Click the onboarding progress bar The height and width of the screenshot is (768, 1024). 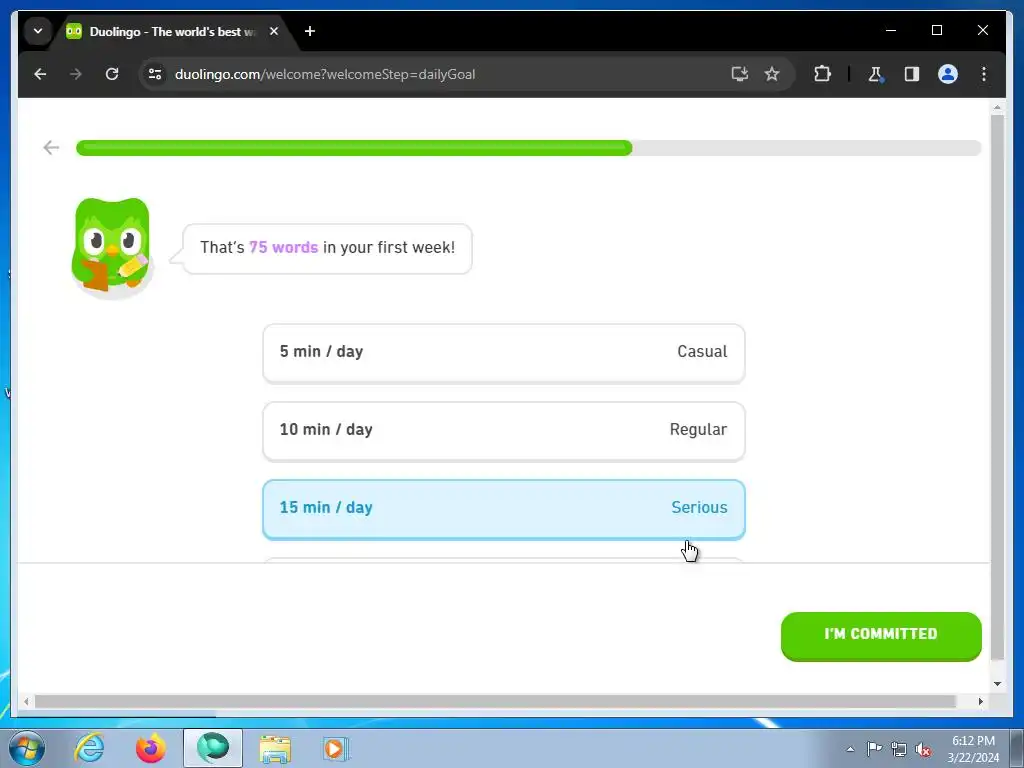click(x=528, y=148)
